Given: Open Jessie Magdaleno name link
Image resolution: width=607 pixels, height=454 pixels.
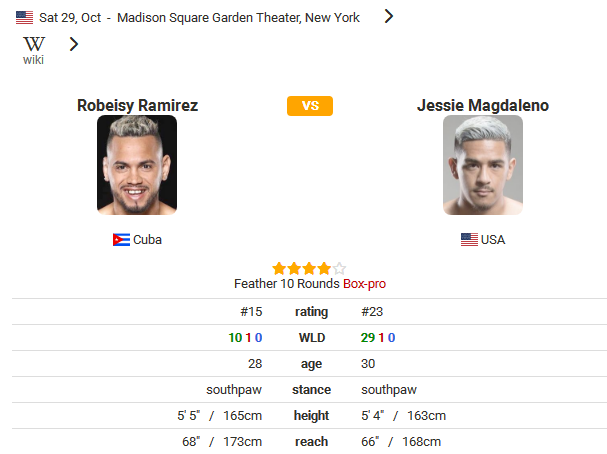Looking at the screenshot, I should coord(483,105).
